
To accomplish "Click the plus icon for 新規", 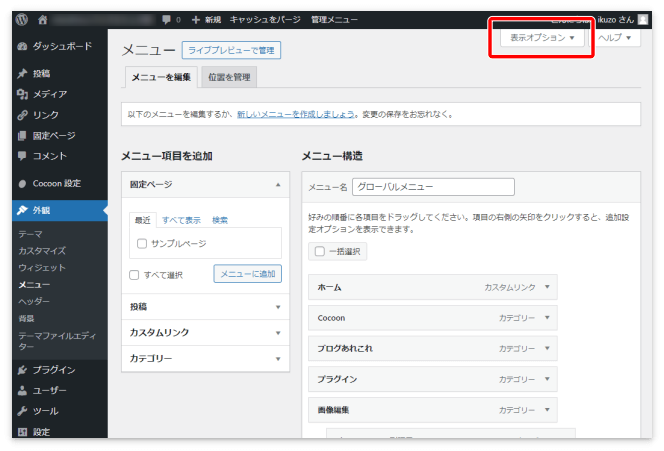I will 196,19.
